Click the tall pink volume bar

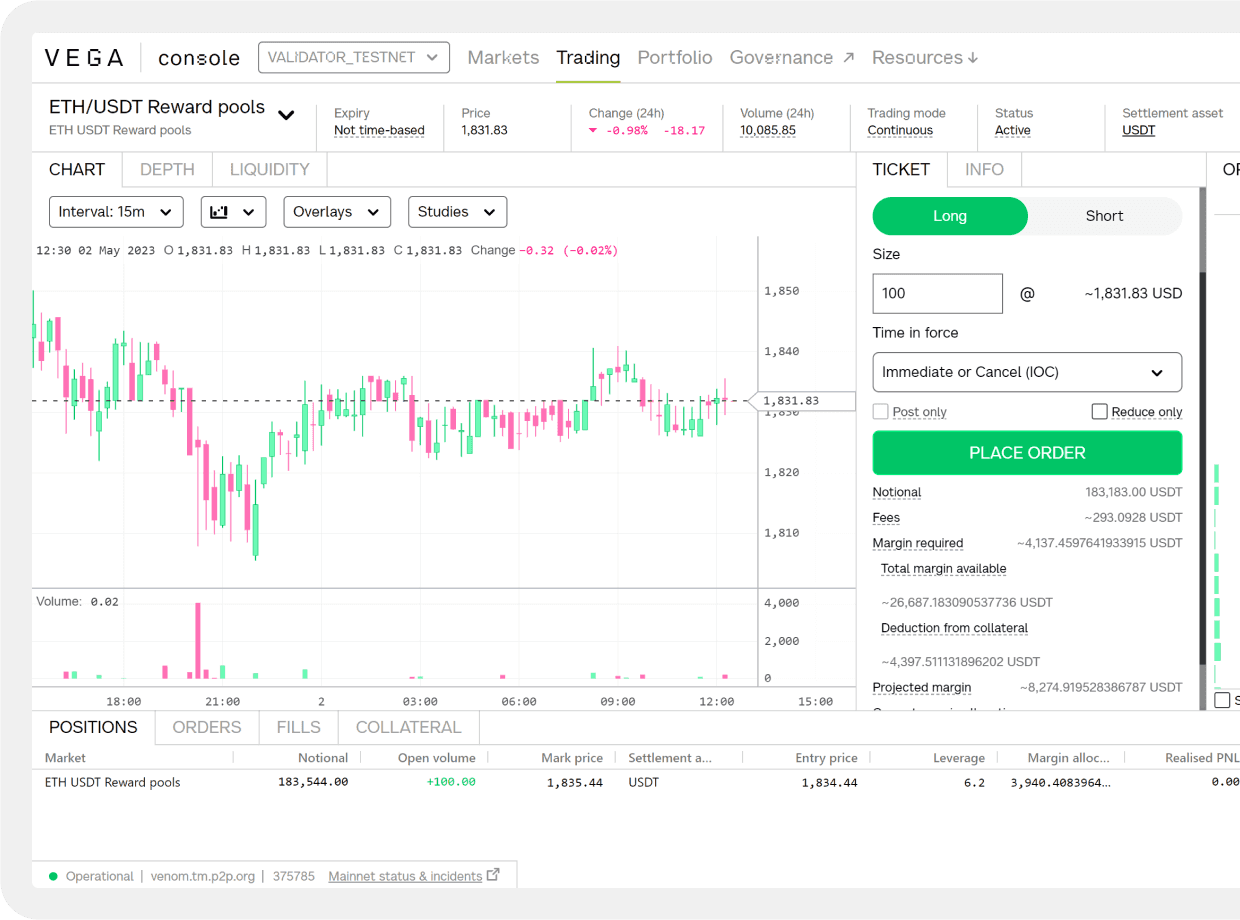[198, 641]
